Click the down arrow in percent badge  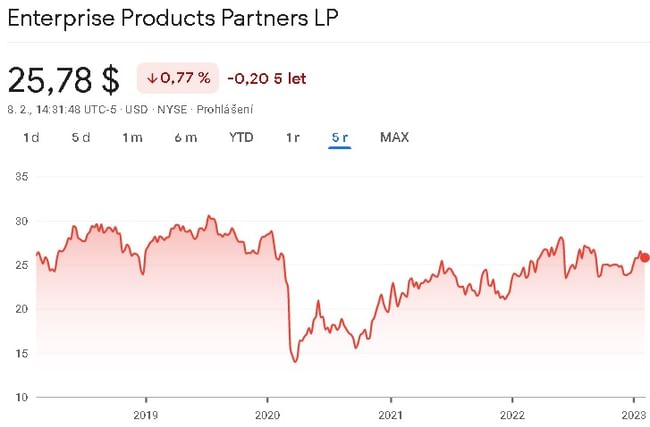152,78
